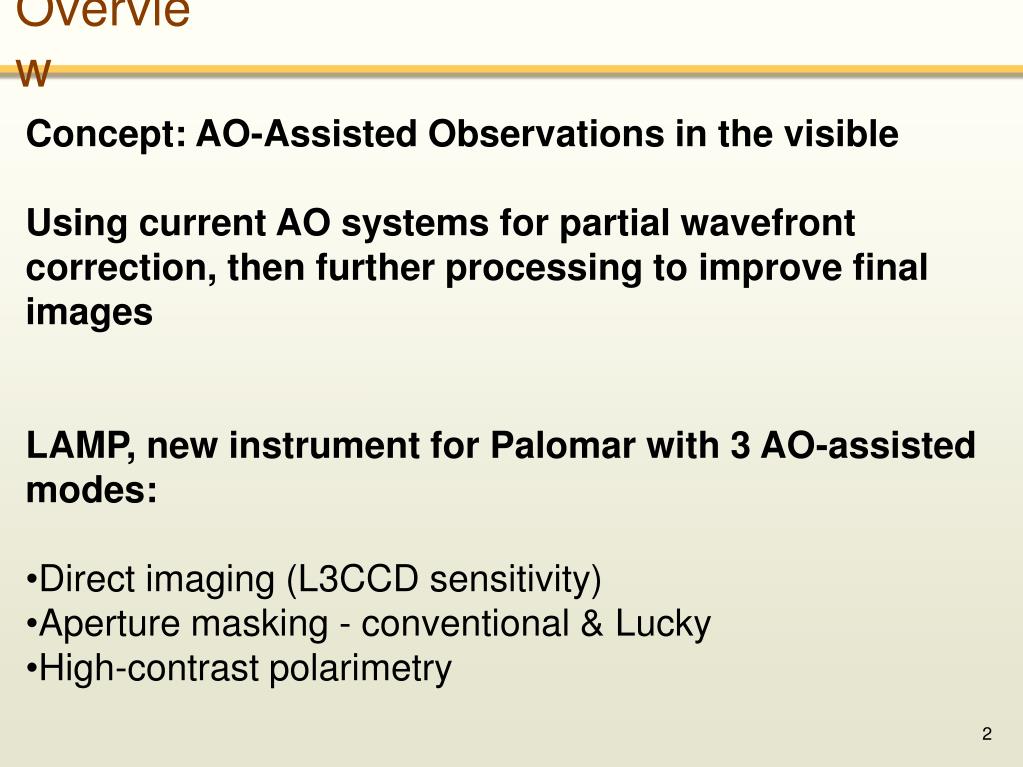Select the 'Concept: AO-Assisted Observations' heading
The height and width of the screenshot is (767, 1023).
[462, 134]
